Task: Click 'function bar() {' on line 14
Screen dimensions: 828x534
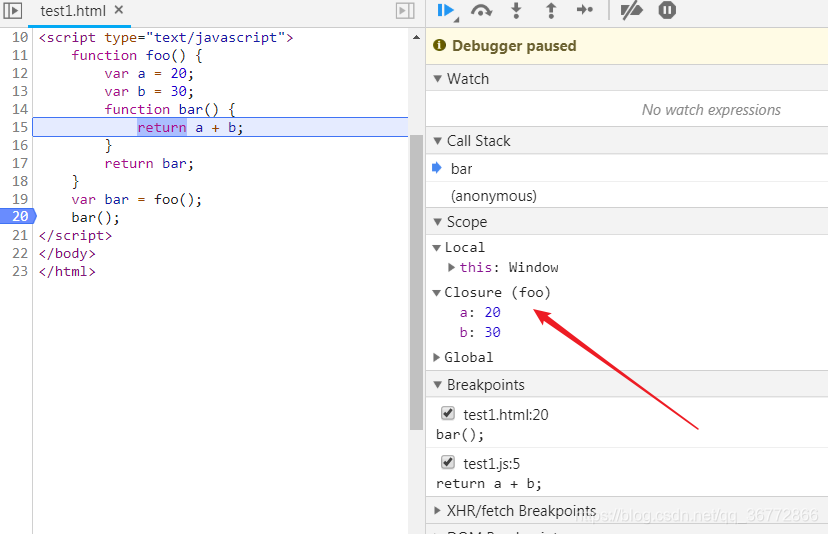Action: [170, 109]
